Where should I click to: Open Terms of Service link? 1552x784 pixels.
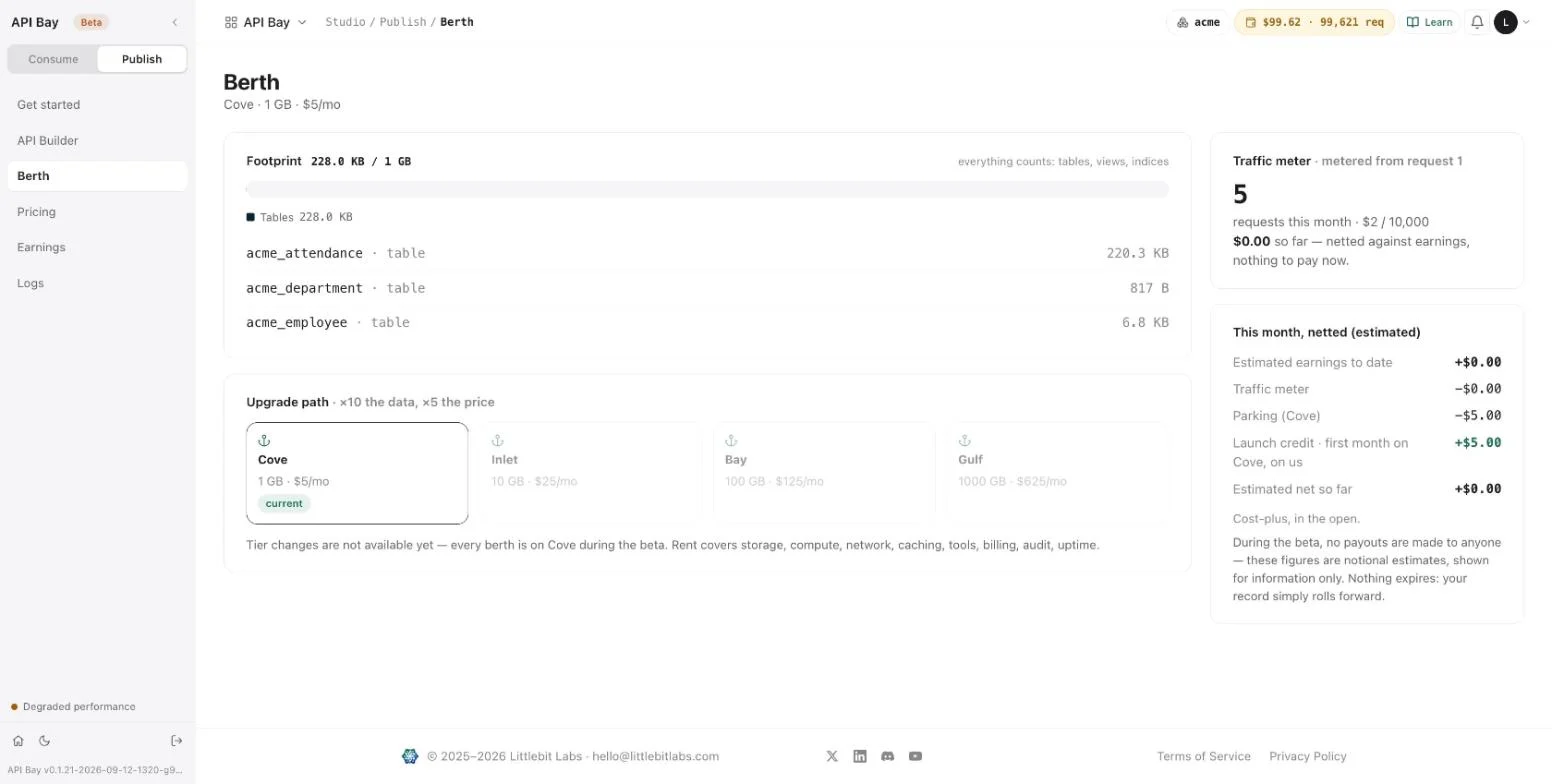pyautogui.click(x=1204, y=756)
